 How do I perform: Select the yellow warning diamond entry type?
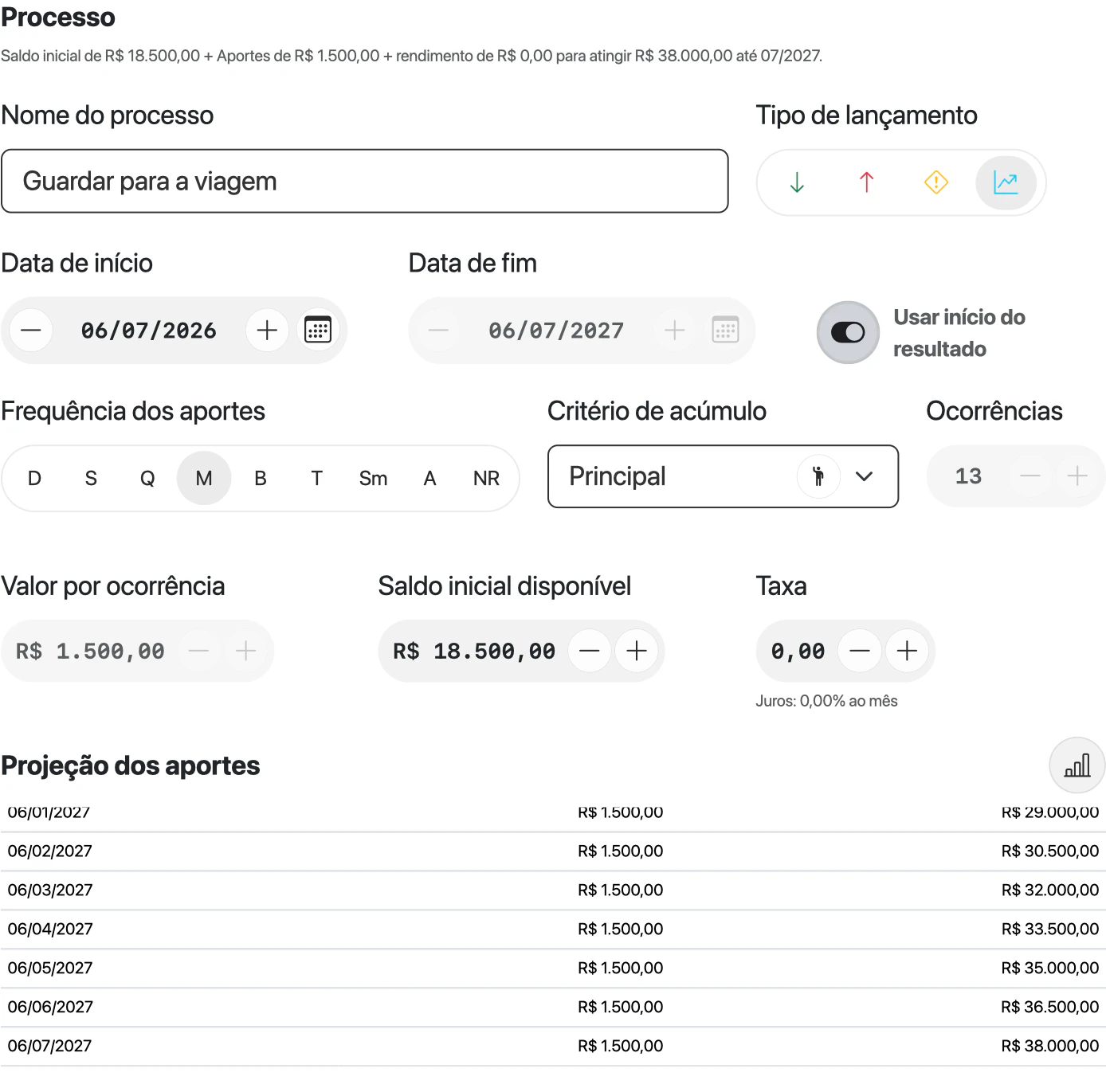click(936, 182)
